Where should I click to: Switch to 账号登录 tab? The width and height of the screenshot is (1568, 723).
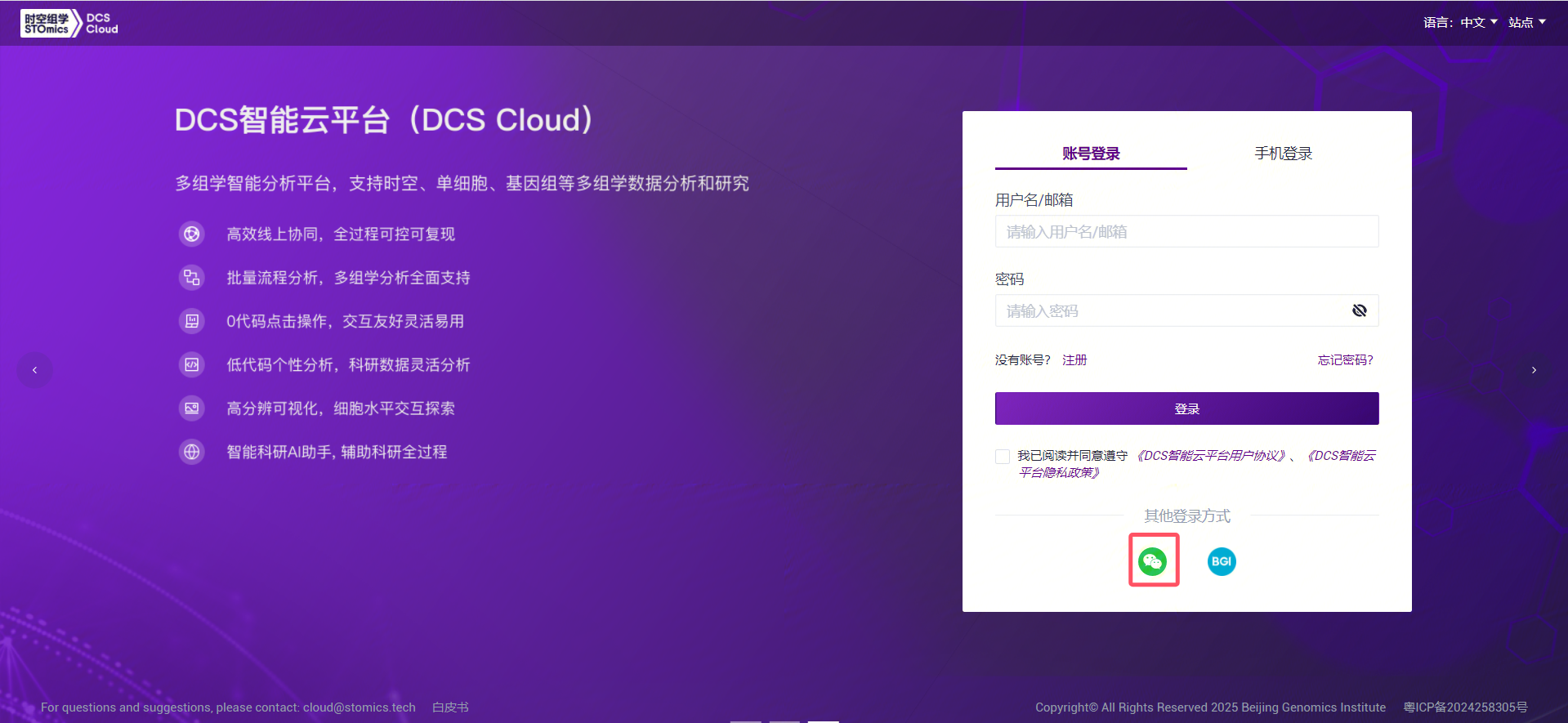coord(1091,154)
